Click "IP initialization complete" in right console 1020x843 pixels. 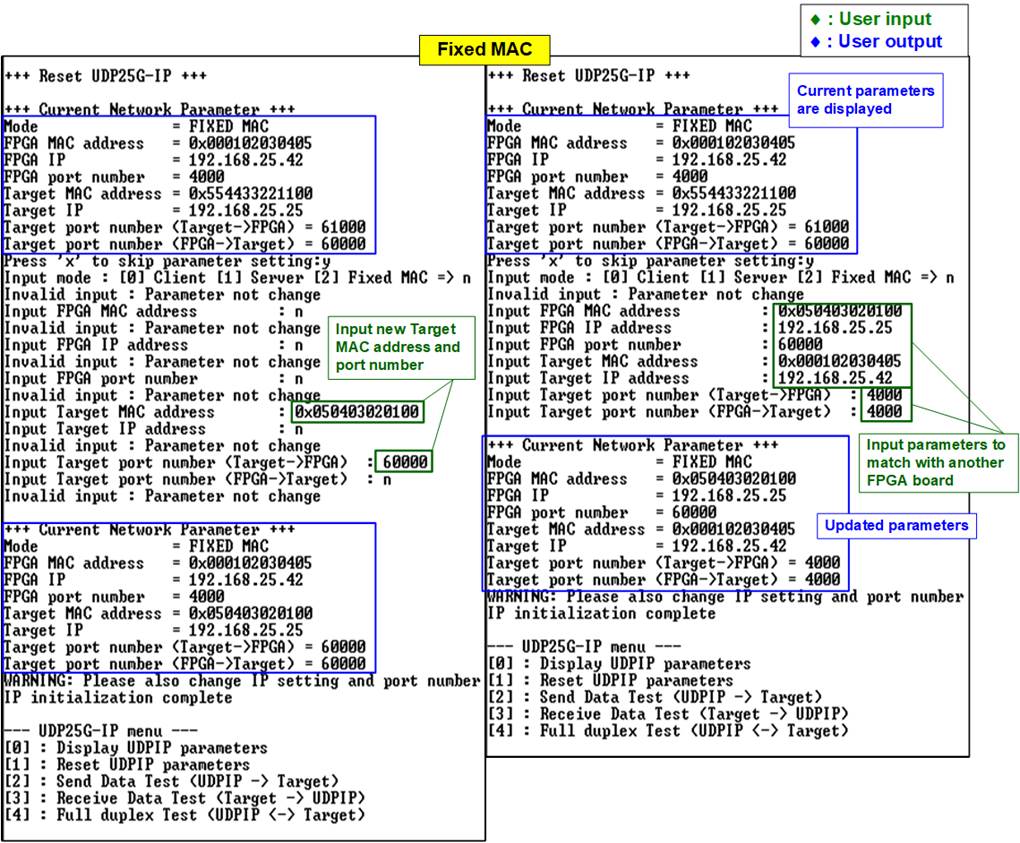click(x=602, y=614)
